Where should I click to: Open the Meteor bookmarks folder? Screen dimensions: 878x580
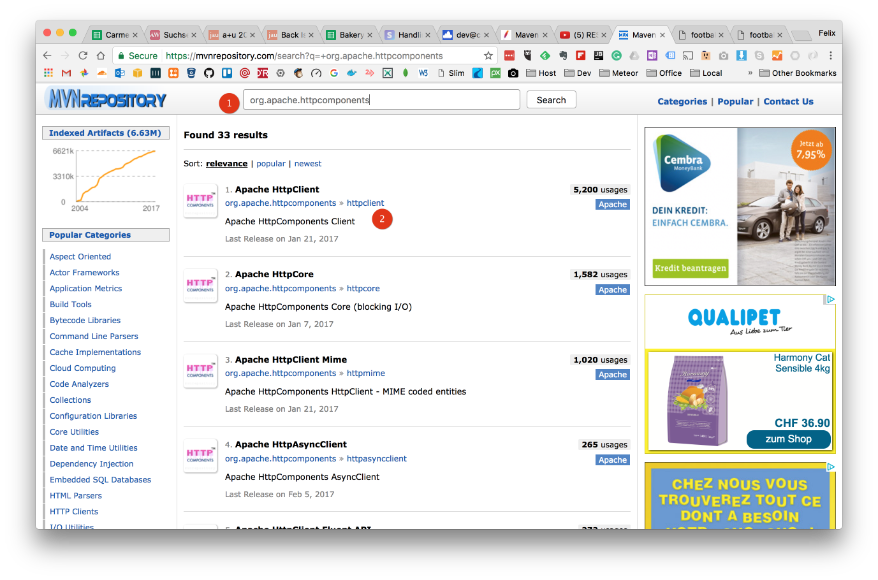[622, 73]
